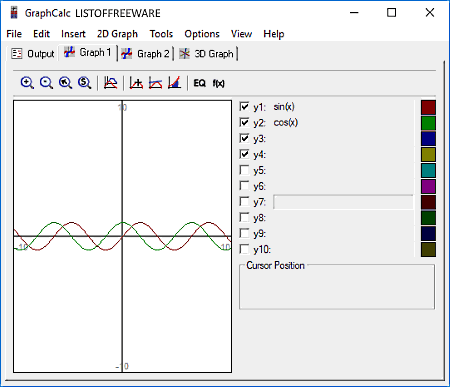Enable the y7 equation checkbox
Image resolution: width=450 pixels, height=387 pixels.
[x=244, y=202]
